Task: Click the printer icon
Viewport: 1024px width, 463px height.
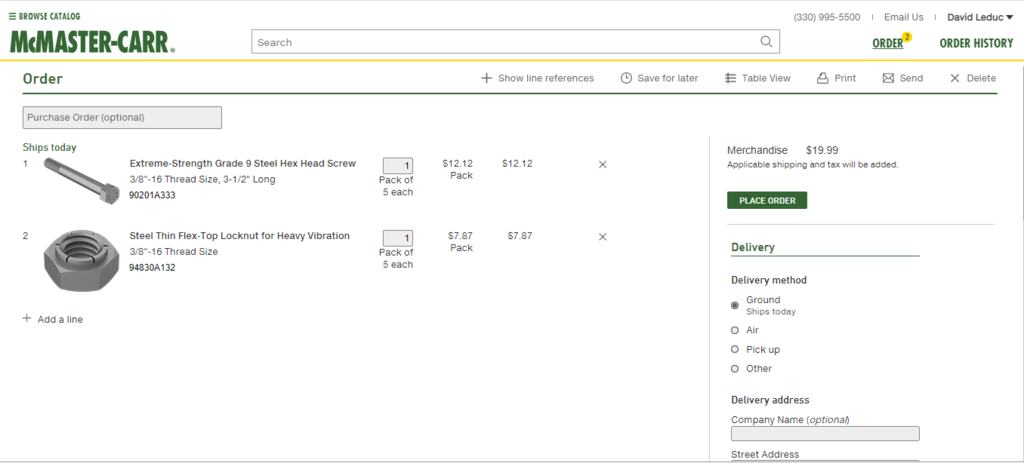Action: click(823, 78)
